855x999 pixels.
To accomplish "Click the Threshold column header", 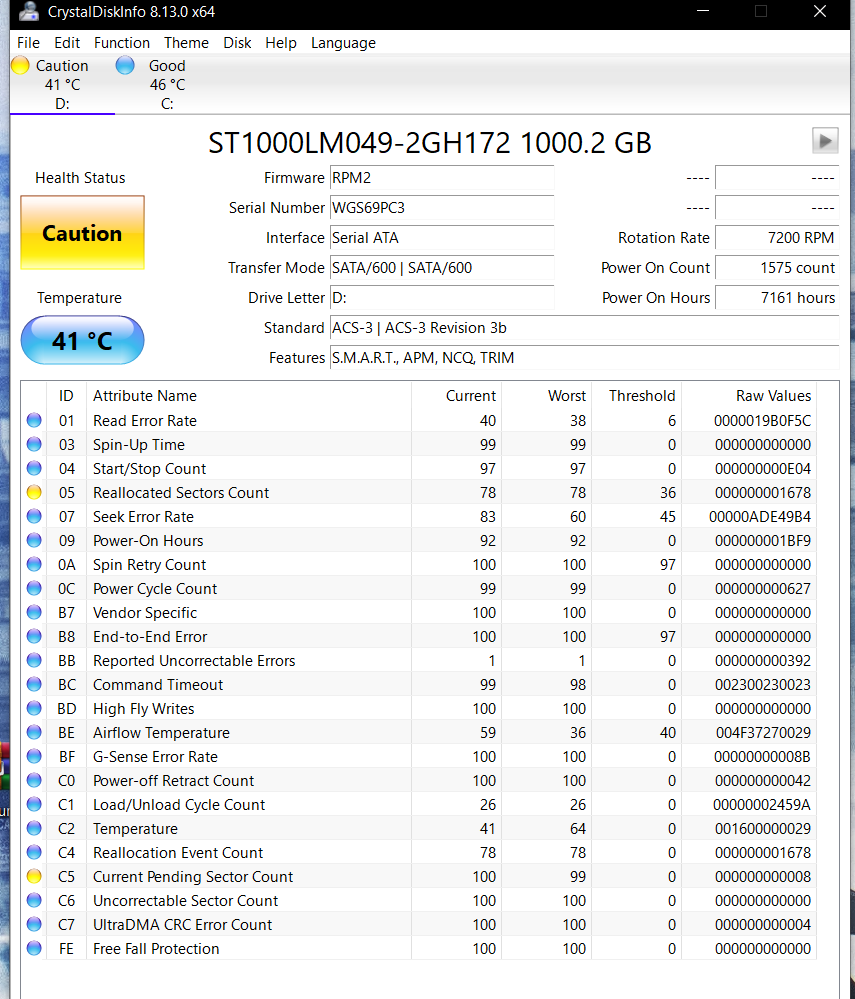I will tap(636, 396).
